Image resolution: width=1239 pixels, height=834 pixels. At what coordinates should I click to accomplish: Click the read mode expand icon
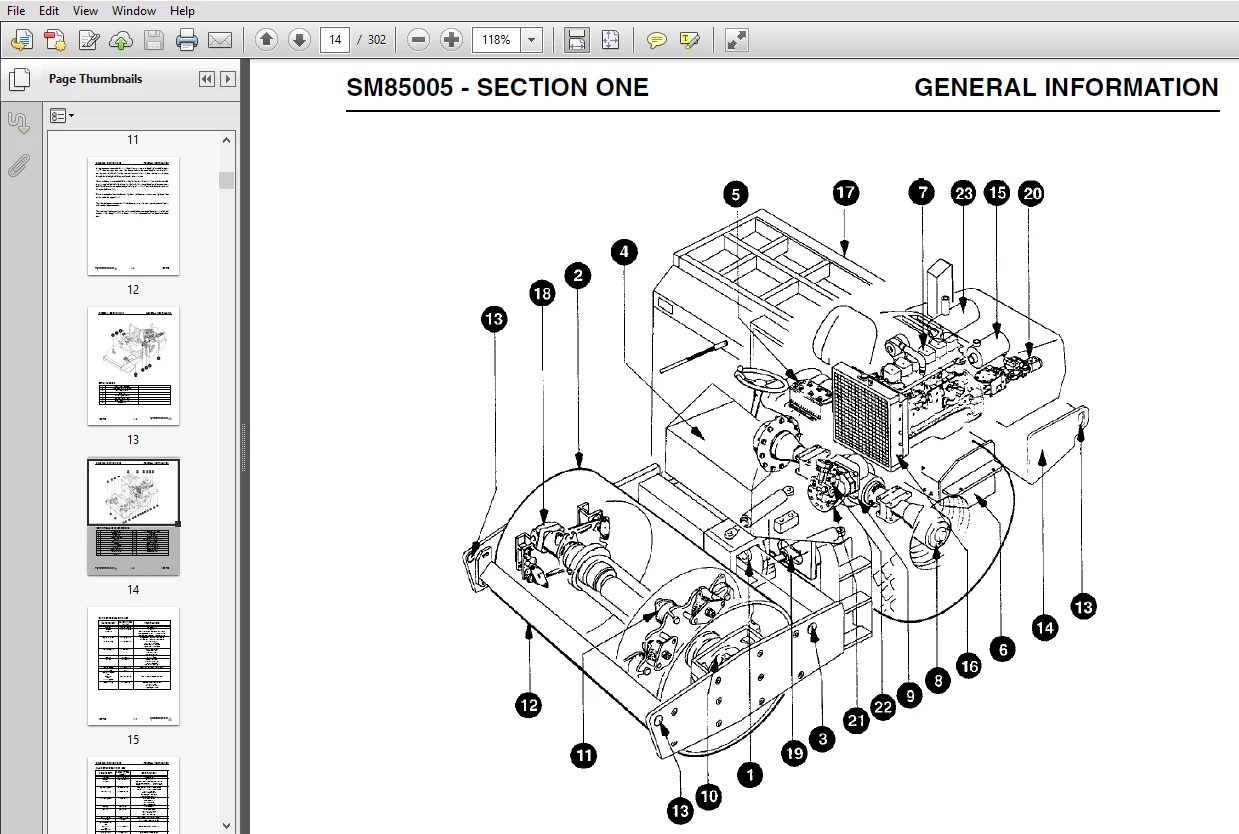click(x=736, y=40)
